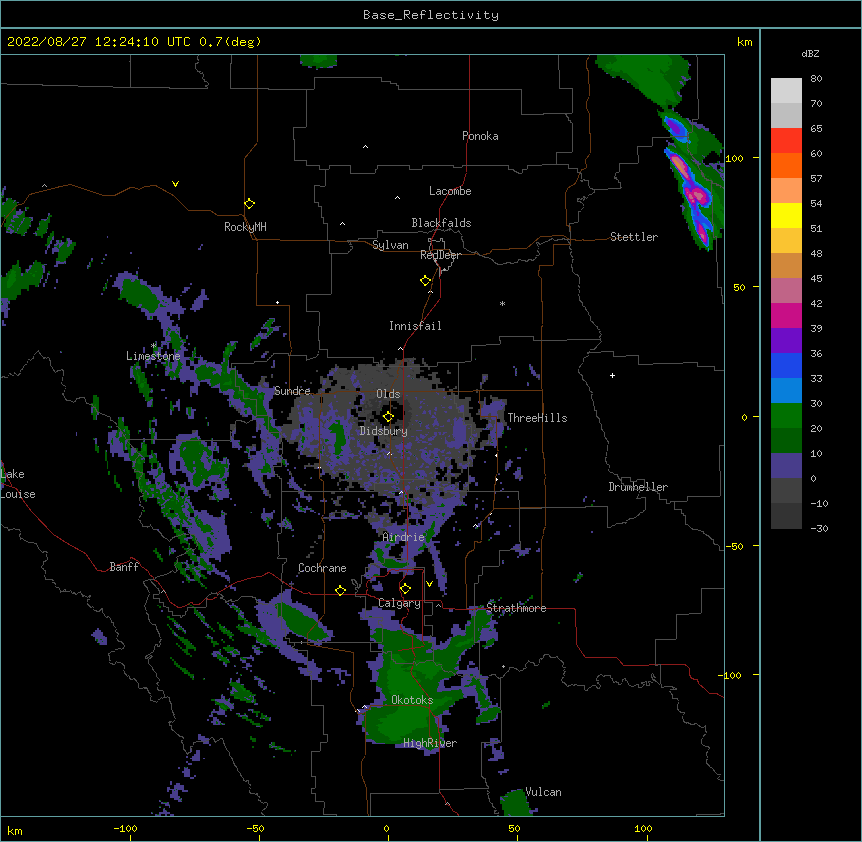This screenshot has width=862, height=842.
Task: Click the green 30 dBZ legend swatch
Action: [786, 416]
